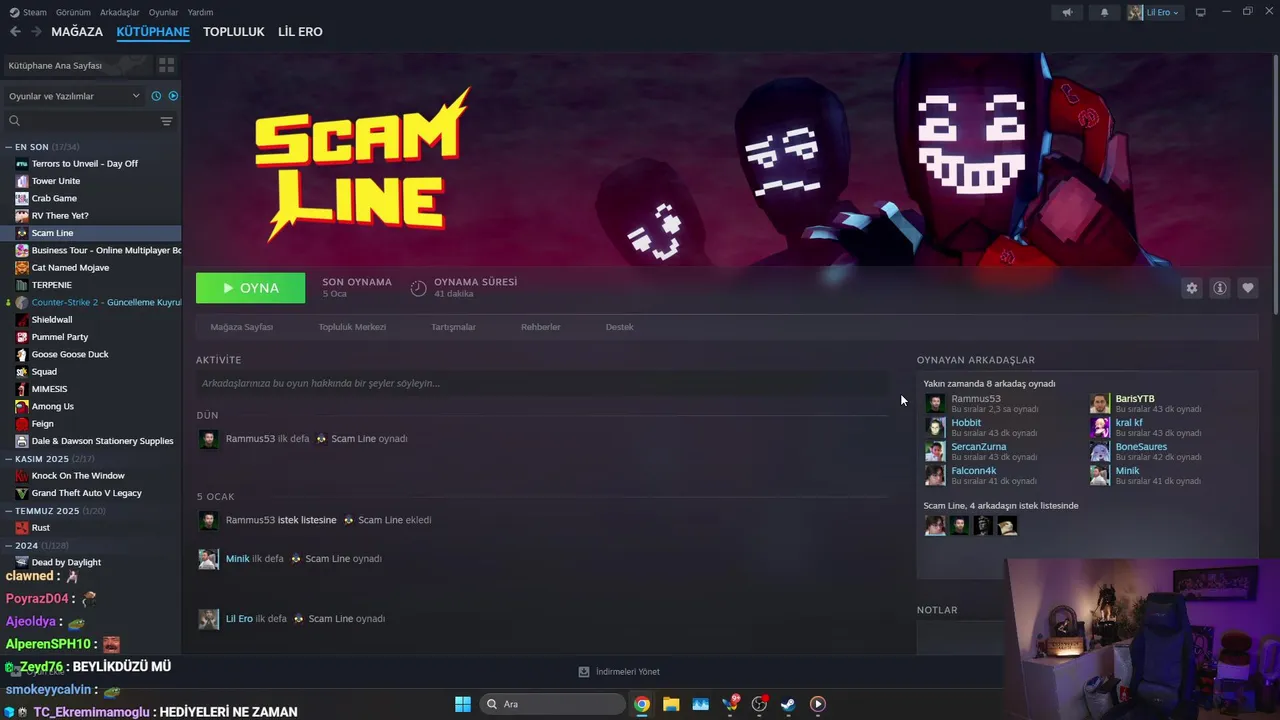Open Oyunlar ve Yazılımlar dropdown

coord(75,96)
